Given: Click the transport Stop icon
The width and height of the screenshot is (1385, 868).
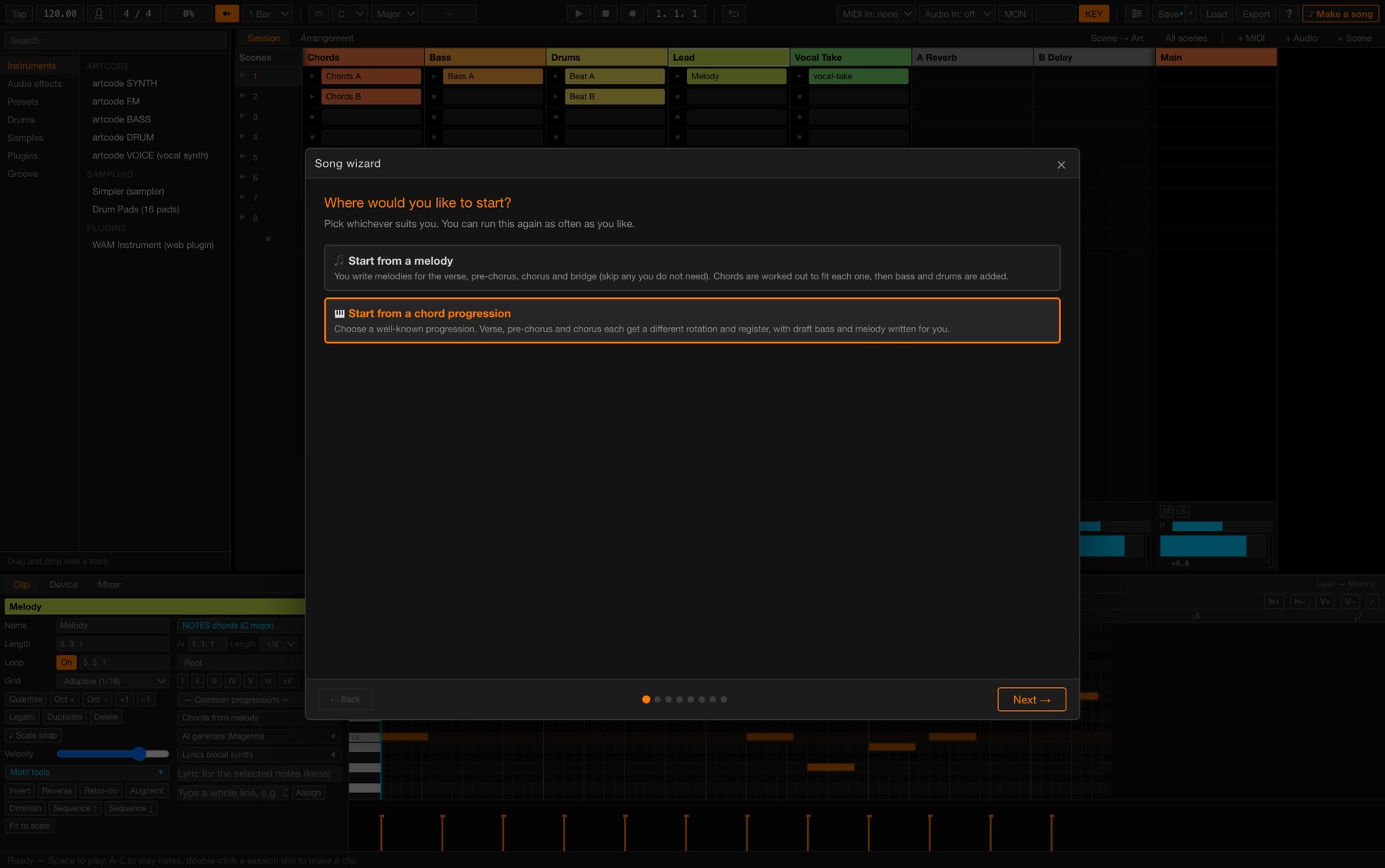Looking at the screenshot, I should tap(606, 14).
